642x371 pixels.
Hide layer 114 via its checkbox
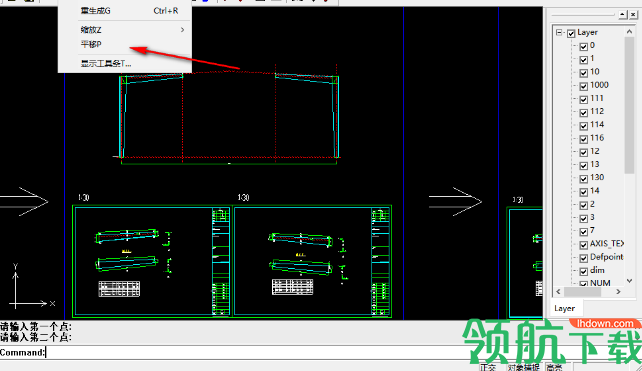(x=584, y=126)
